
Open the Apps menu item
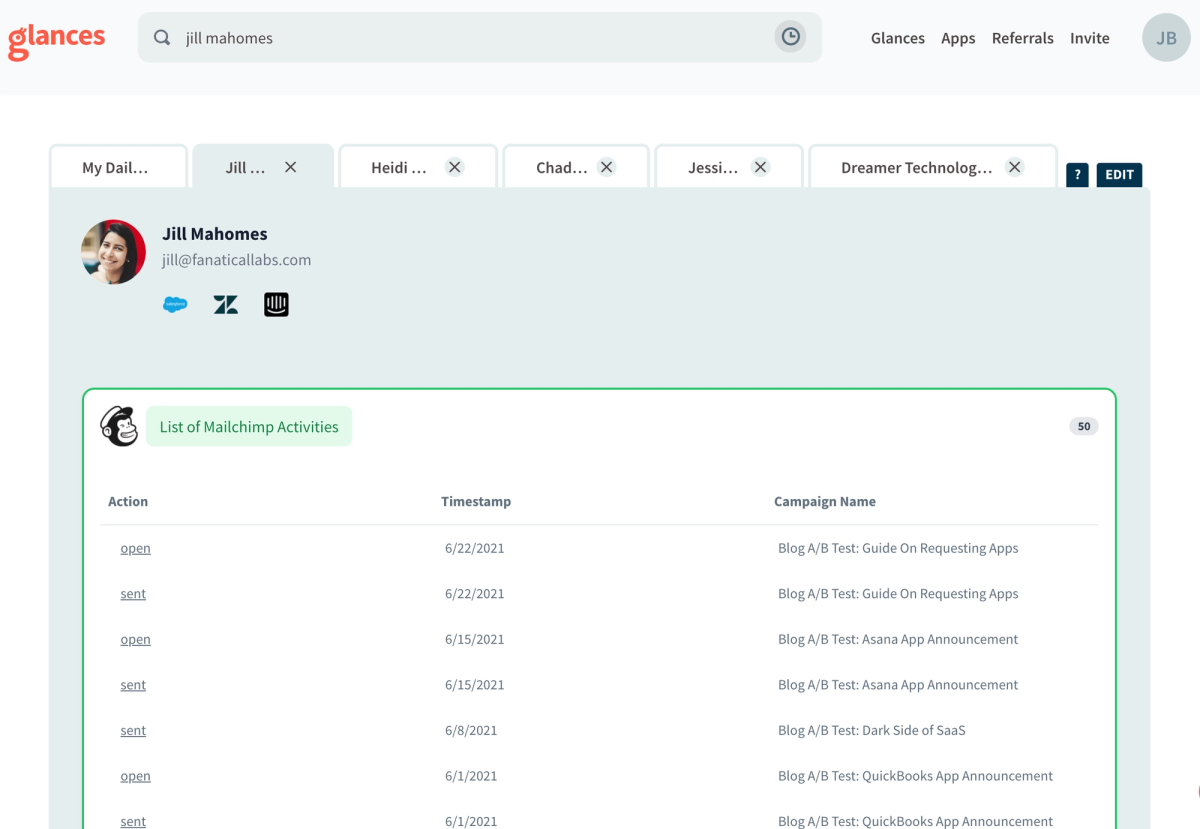[x=958, y=38]
